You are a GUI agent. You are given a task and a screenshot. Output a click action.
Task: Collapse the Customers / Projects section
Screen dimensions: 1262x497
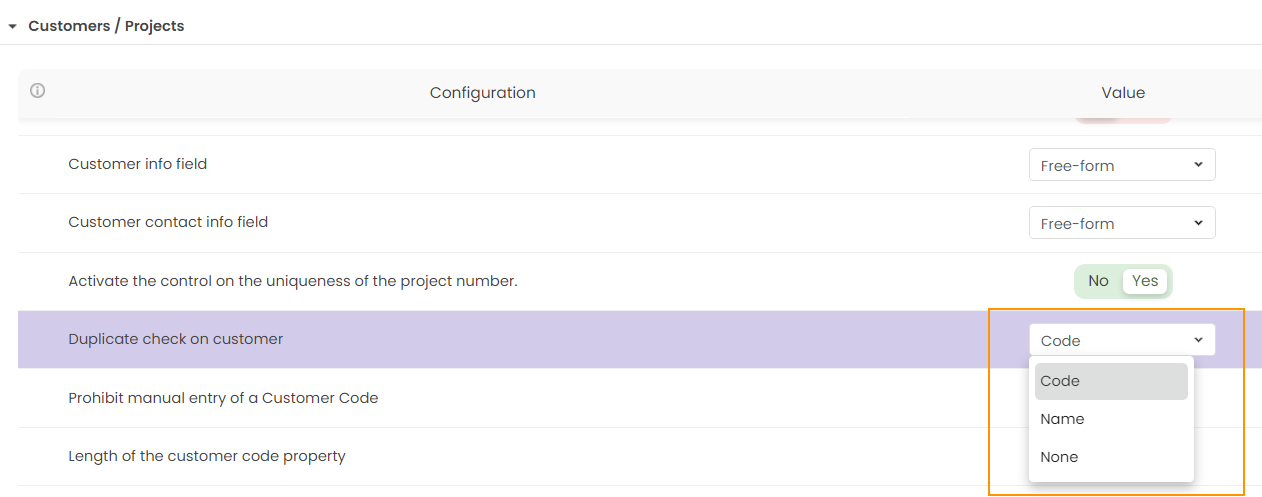coord(12,27)
